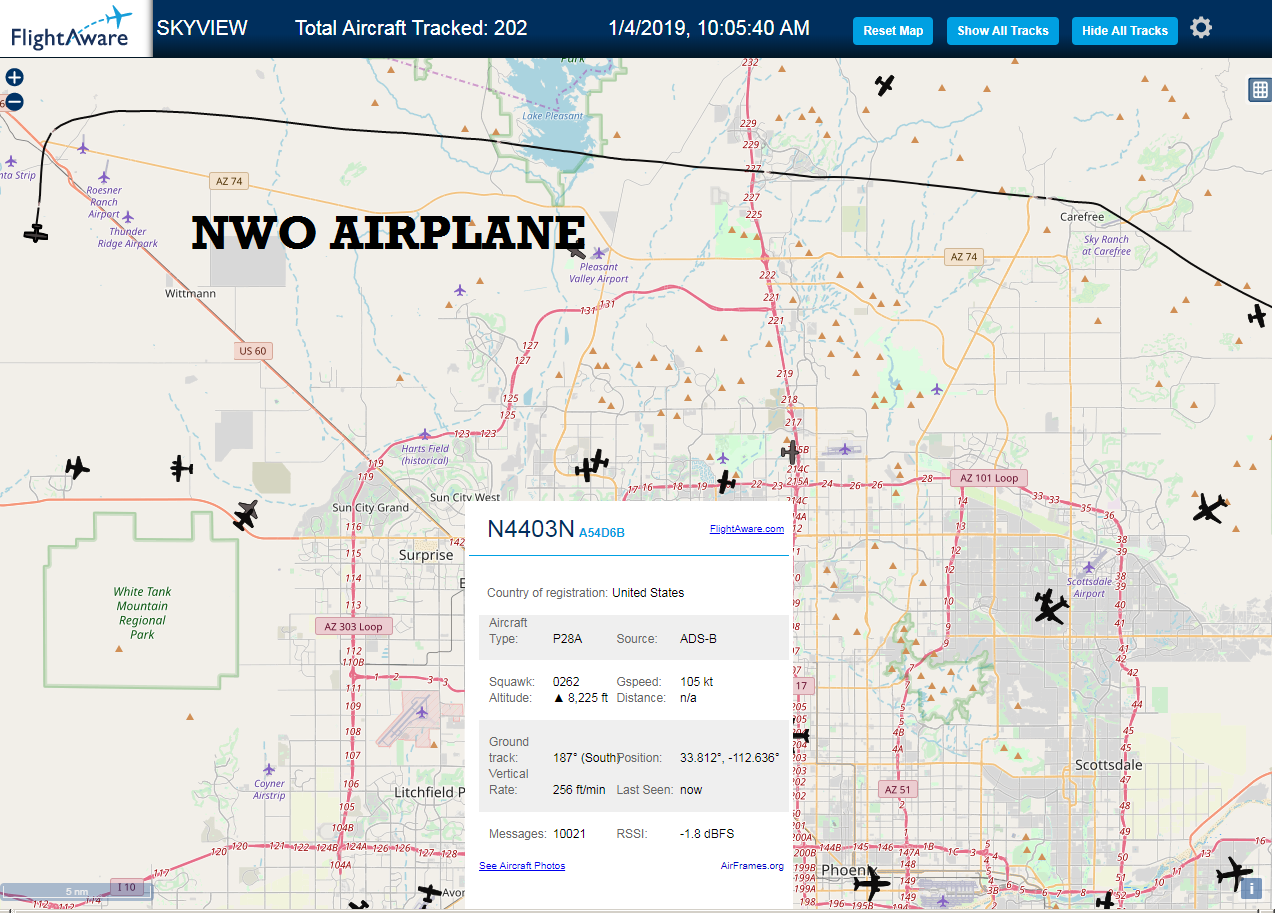The image size is (1275, 913).
Task: Open the settings gear icon
Action: [x=1201, y=28]
